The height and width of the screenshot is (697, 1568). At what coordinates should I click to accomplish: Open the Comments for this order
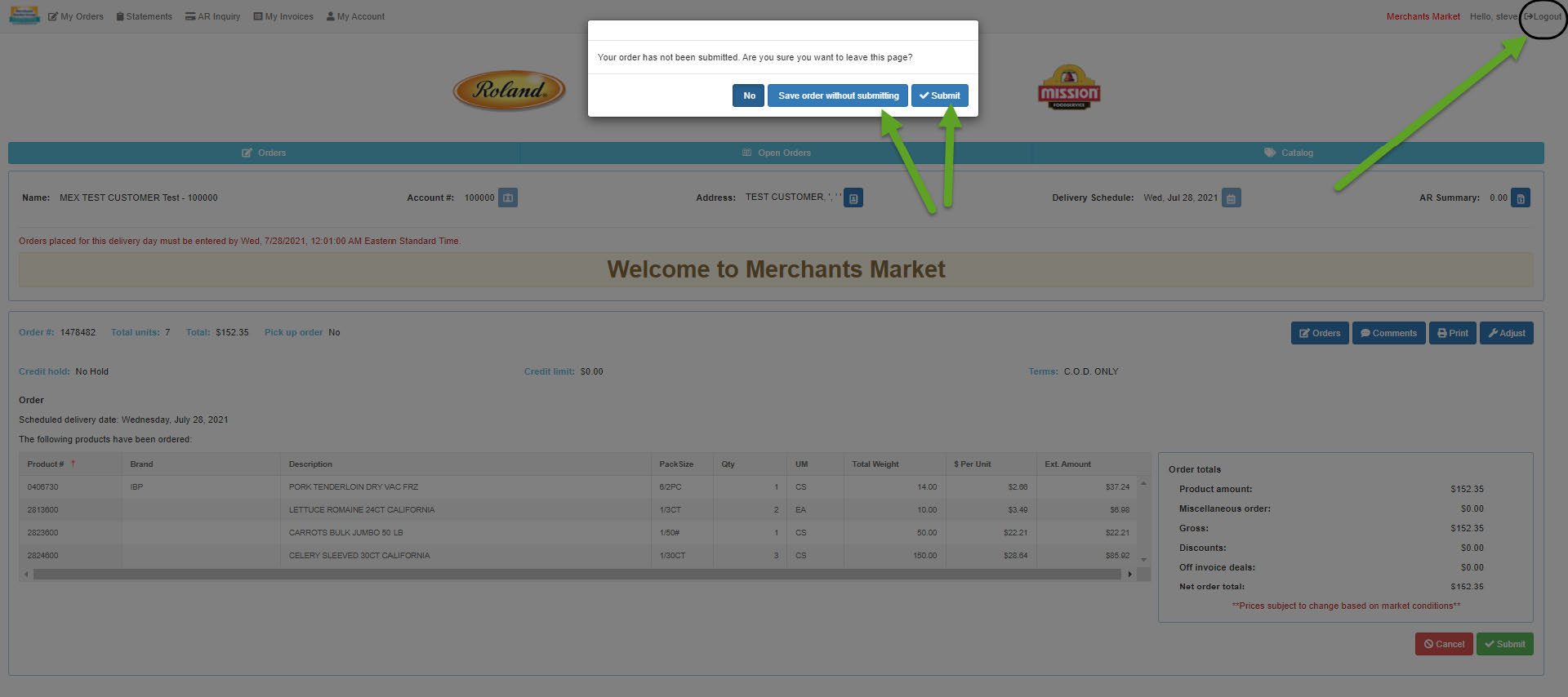pos(1389,333)
